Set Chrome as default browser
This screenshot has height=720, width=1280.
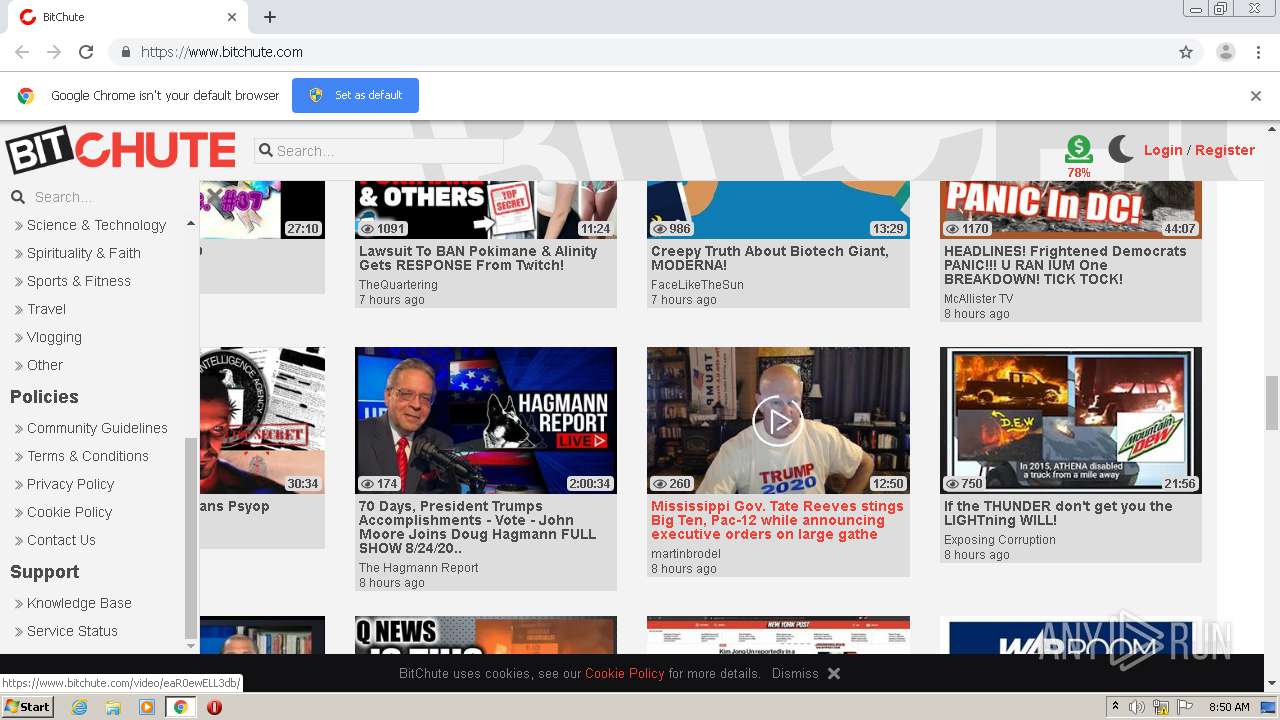click(x=355, y=95)
